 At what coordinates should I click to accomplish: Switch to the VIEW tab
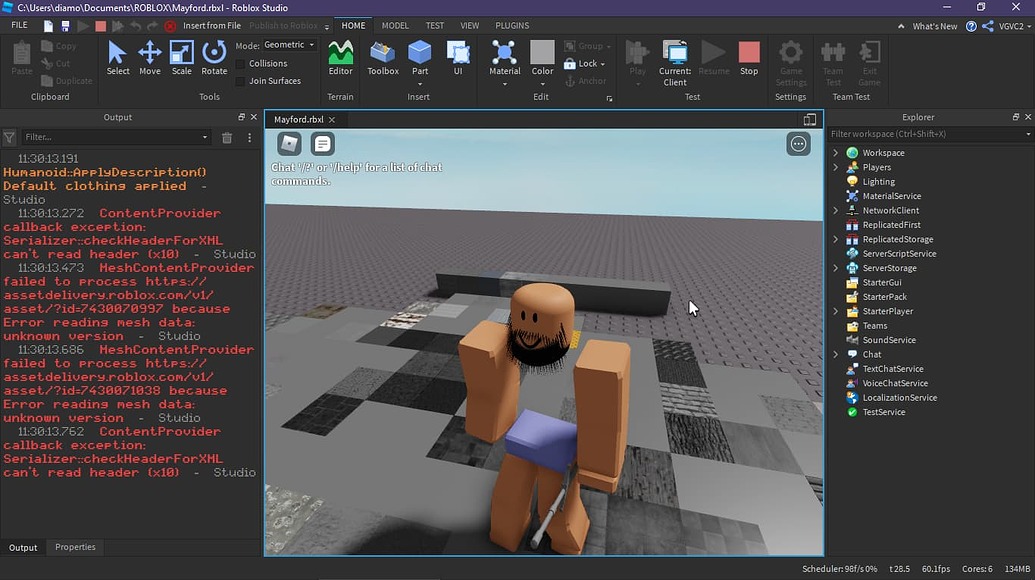click(x=469, y=25)
